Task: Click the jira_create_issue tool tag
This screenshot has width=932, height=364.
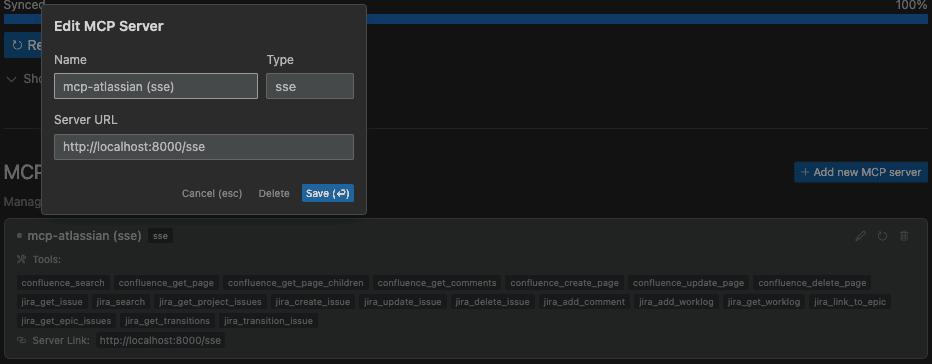Action: click(x=313, y=302)
